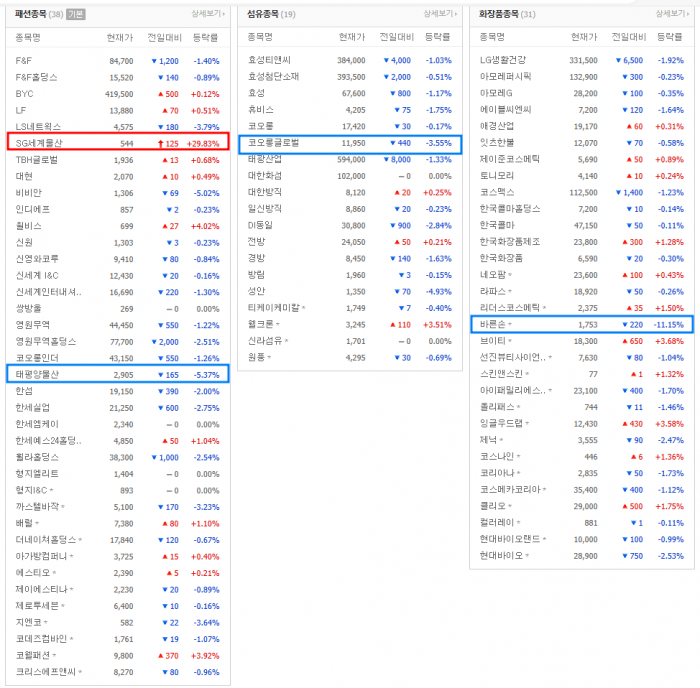This screenshot has height=688, width=700.
Task: Open 리더스코스메틱 stock
Action: click(510, 308)
